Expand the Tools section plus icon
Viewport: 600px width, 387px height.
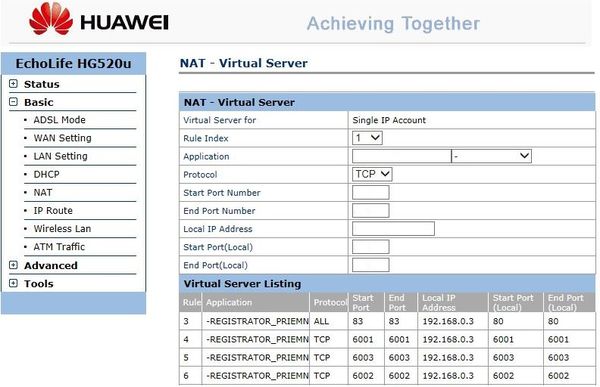tap(13, 283)
